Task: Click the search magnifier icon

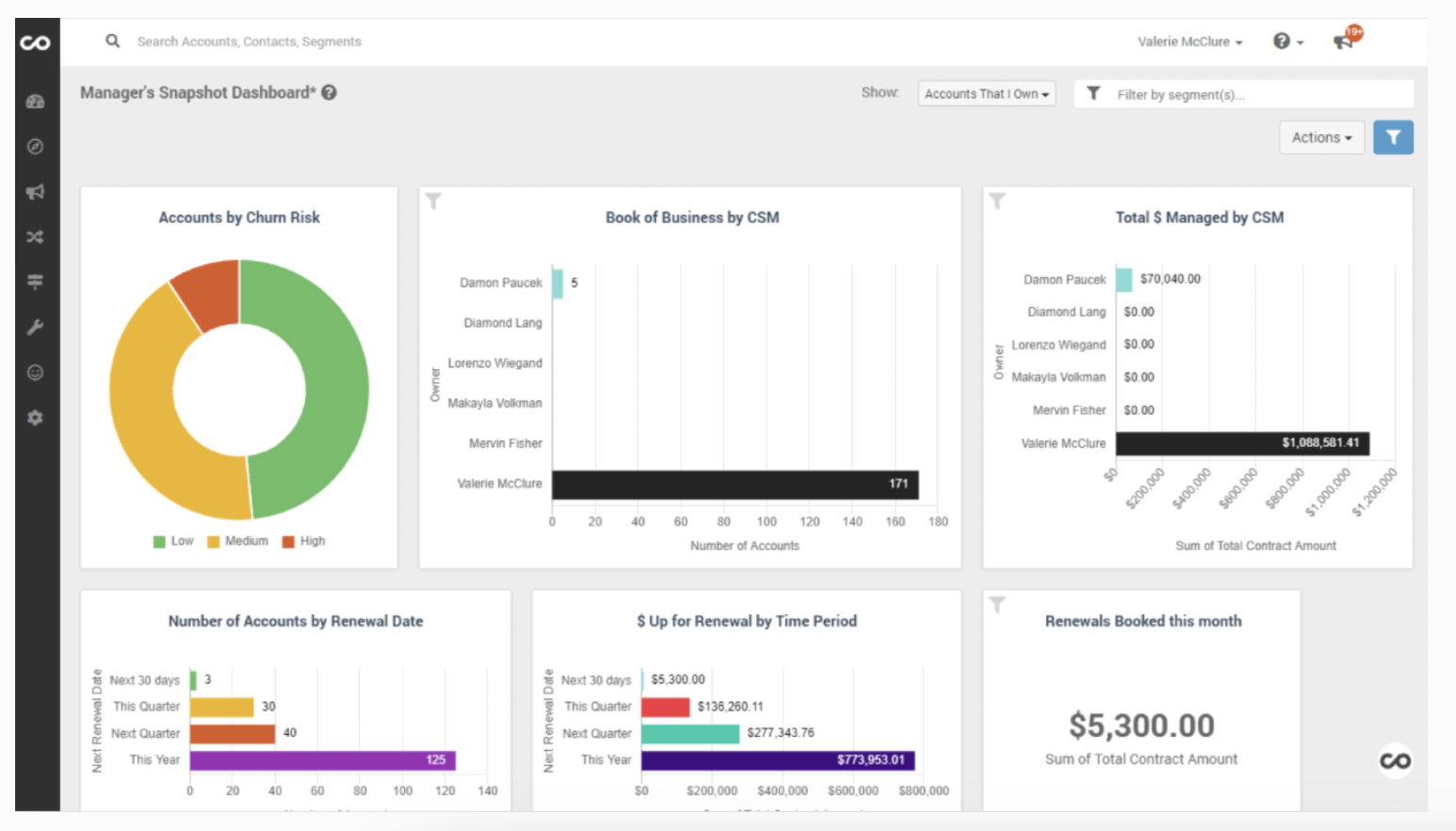Action: pos(113,41)
